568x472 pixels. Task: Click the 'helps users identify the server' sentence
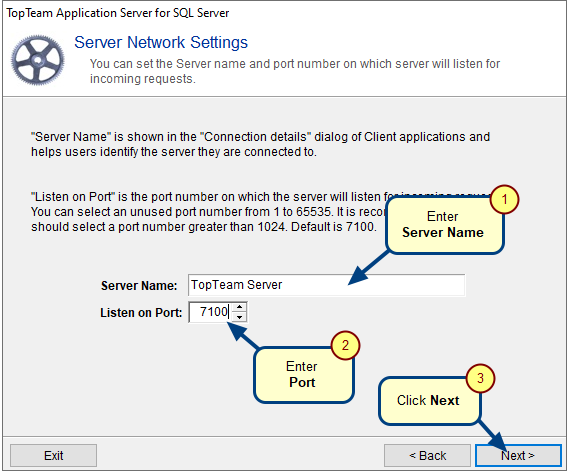click(x=174, y=152)
